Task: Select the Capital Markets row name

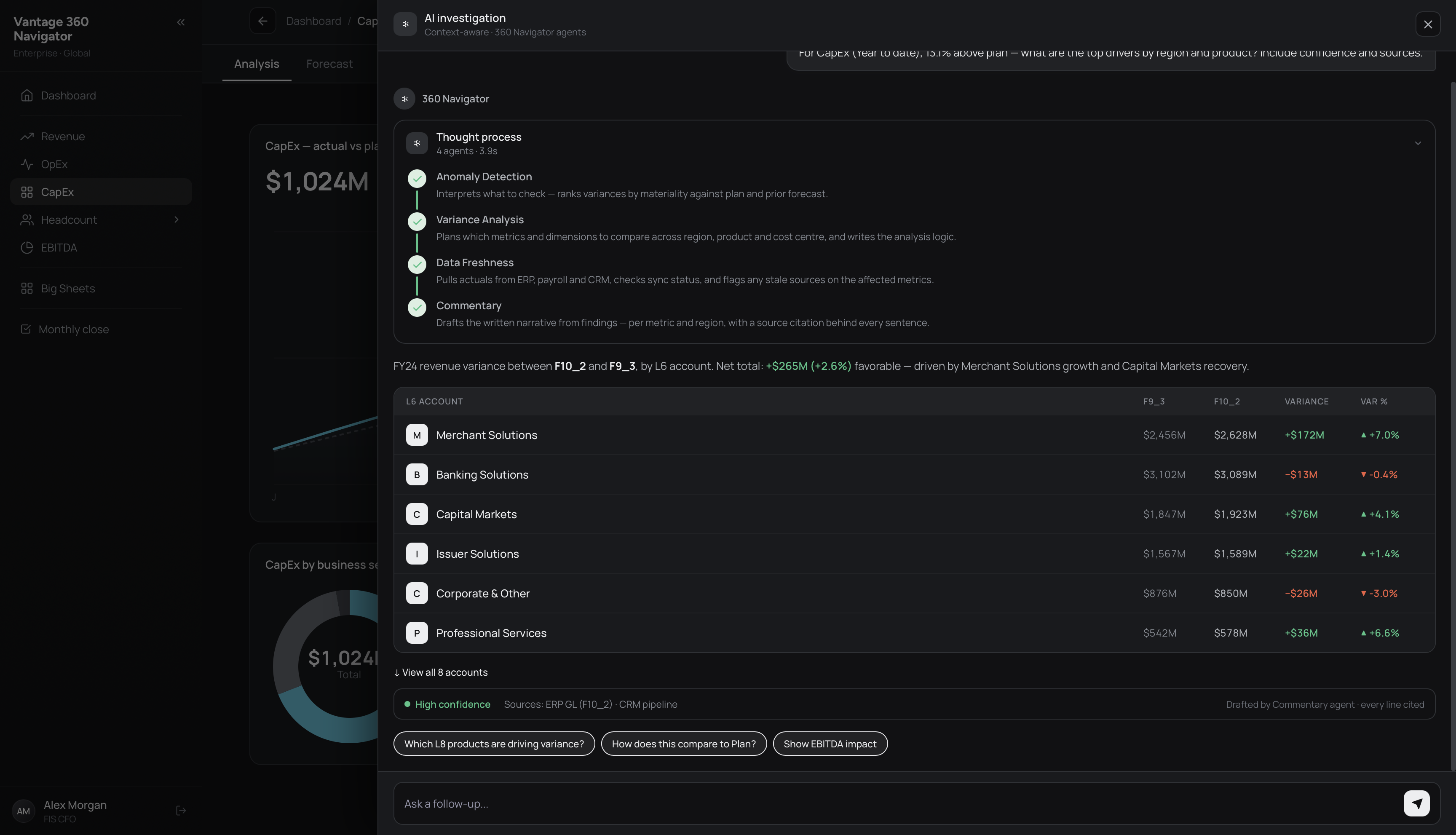Action: click(x=476, y=514)
